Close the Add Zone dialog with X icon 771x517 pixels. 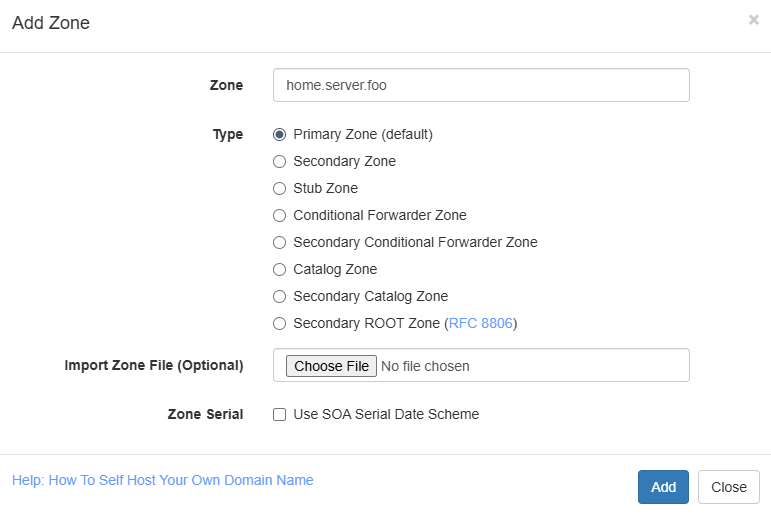pos(753,19)
